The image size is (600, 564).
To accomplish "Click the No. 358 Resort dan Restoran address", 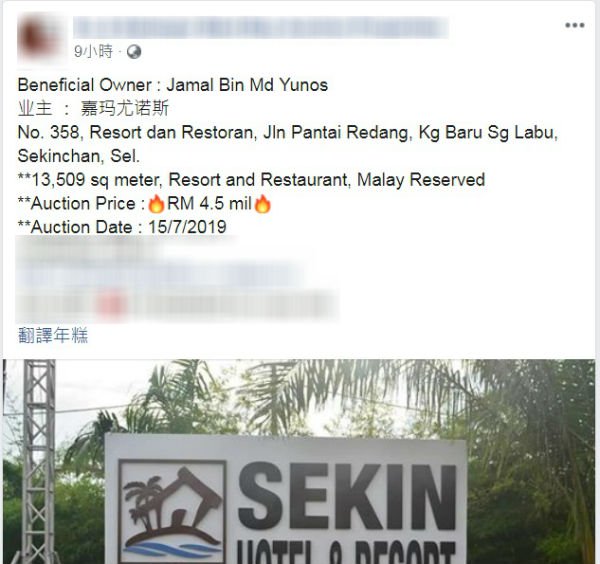I will pyautogui.click(x=288, y=133).
